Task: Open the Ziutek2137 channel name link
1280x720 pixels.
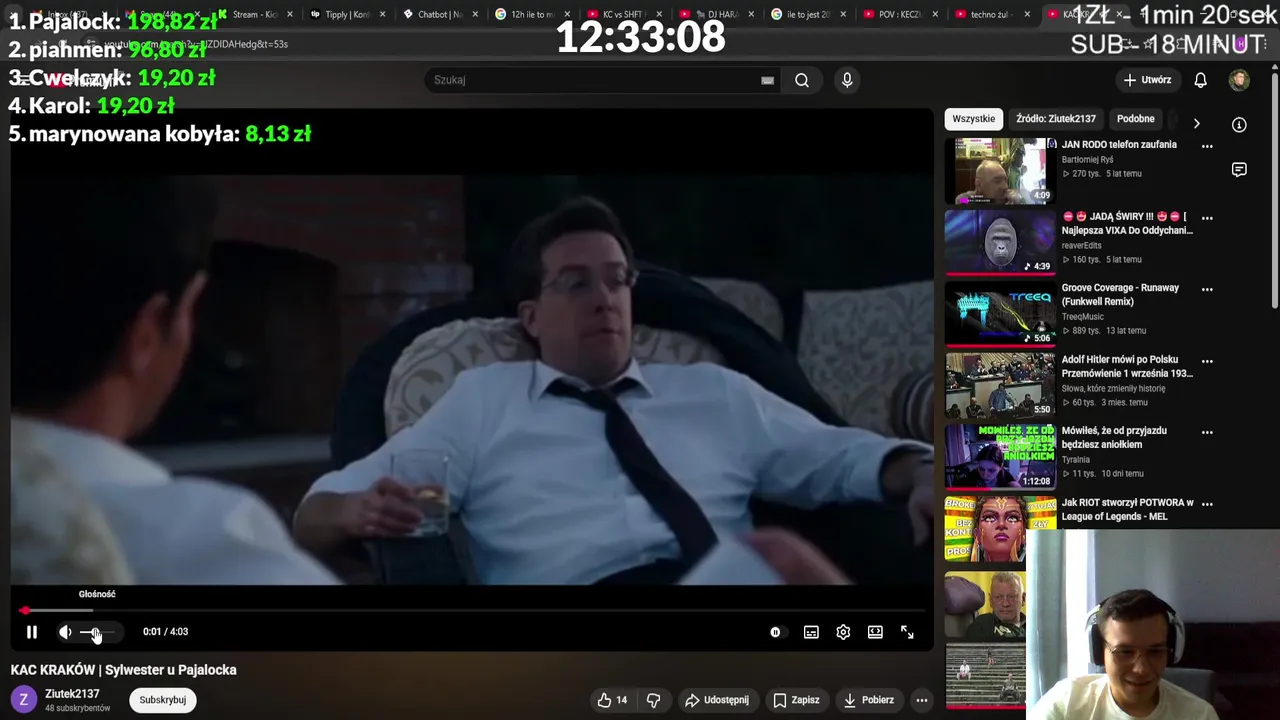Action: [x=72, y=694]
